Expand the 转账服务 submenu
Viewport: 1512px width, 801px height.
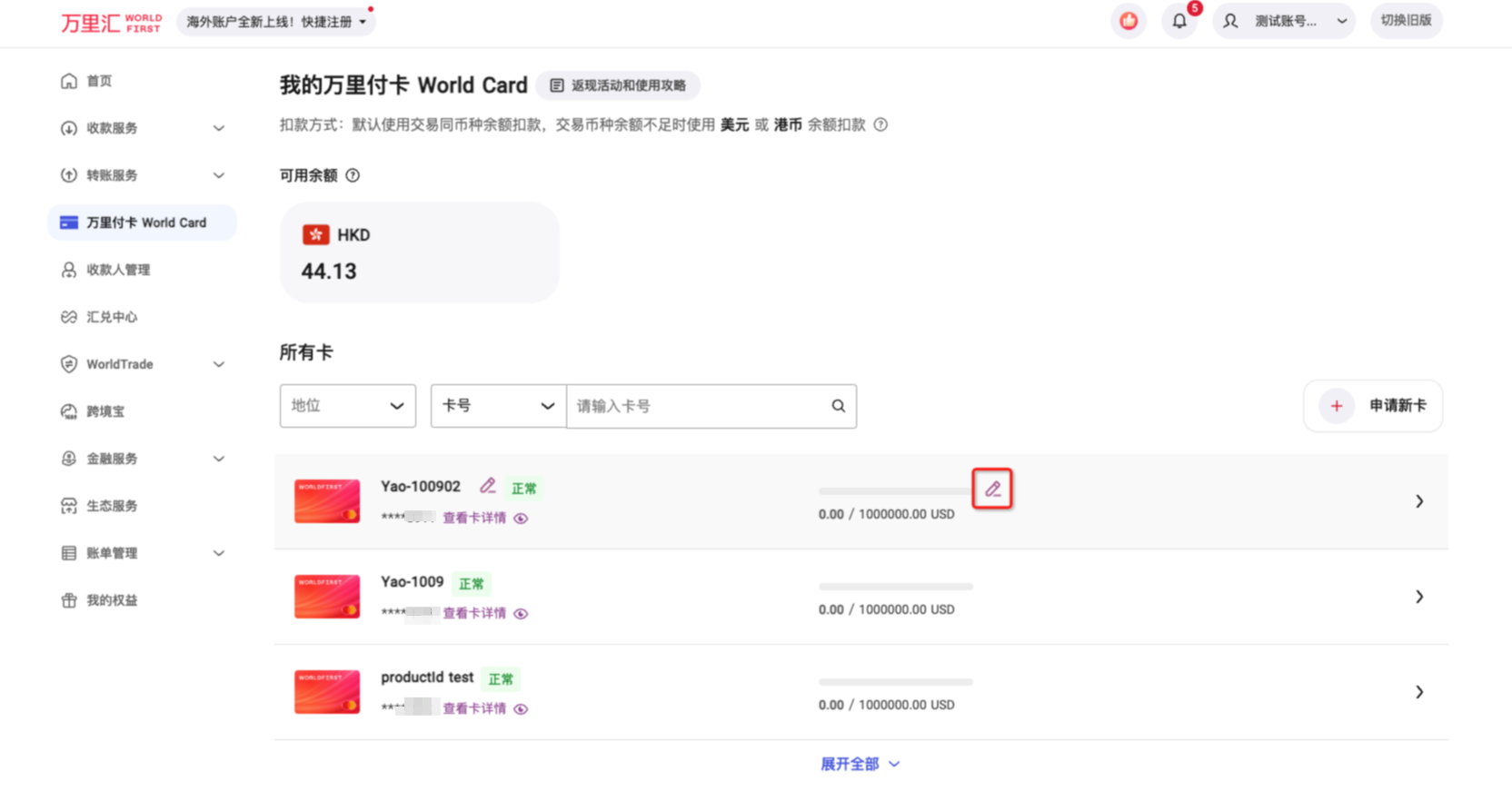coord(219,175)
